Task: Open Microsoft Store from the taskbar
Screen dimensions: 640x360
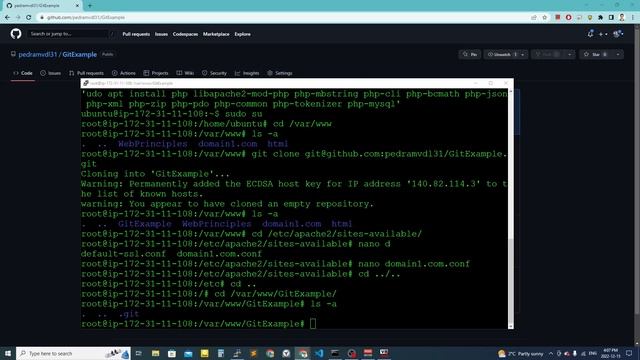Action: coord(172,353)
